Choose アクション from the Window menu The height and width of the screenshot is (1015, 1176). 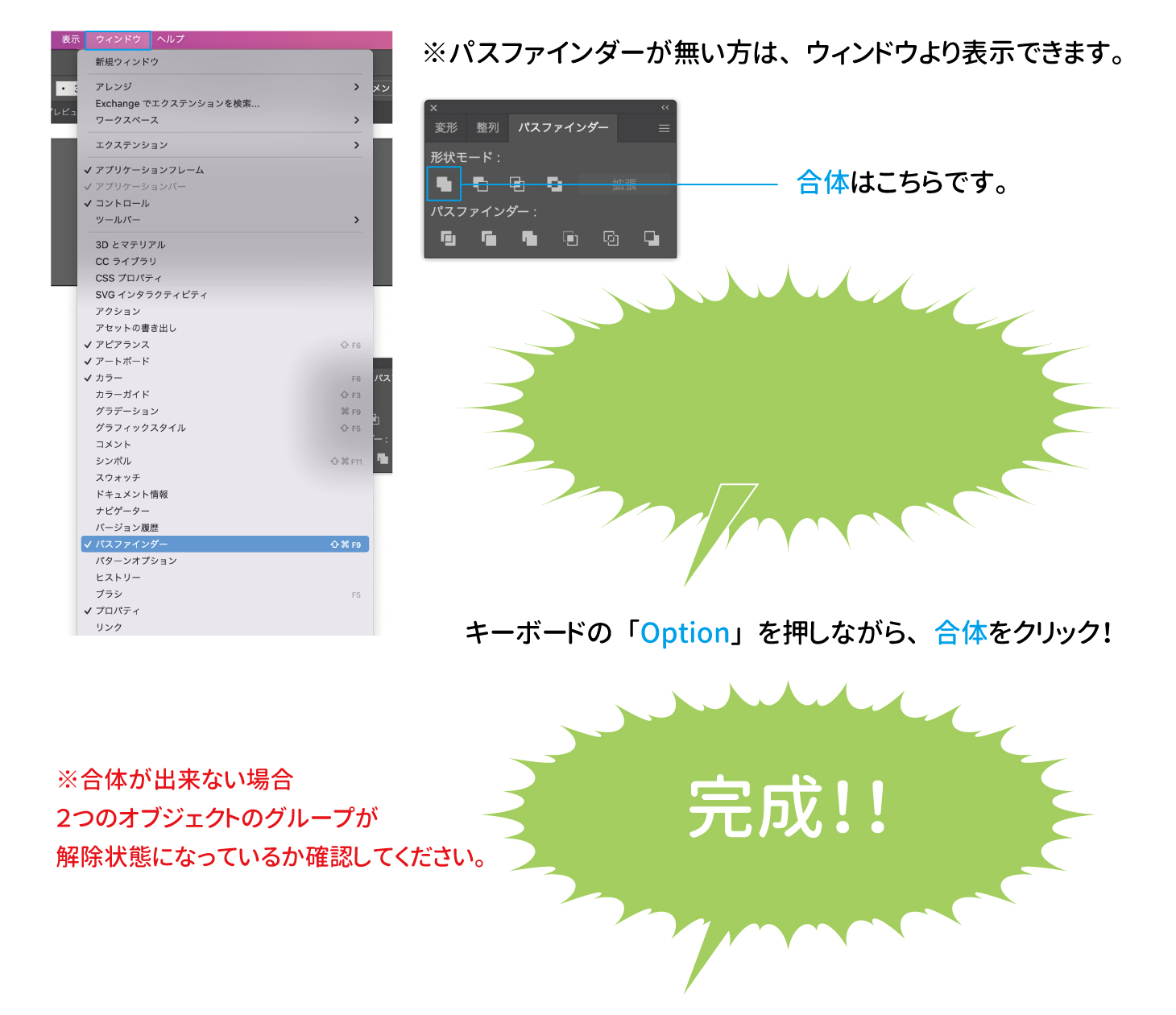[x=225, y=312]
